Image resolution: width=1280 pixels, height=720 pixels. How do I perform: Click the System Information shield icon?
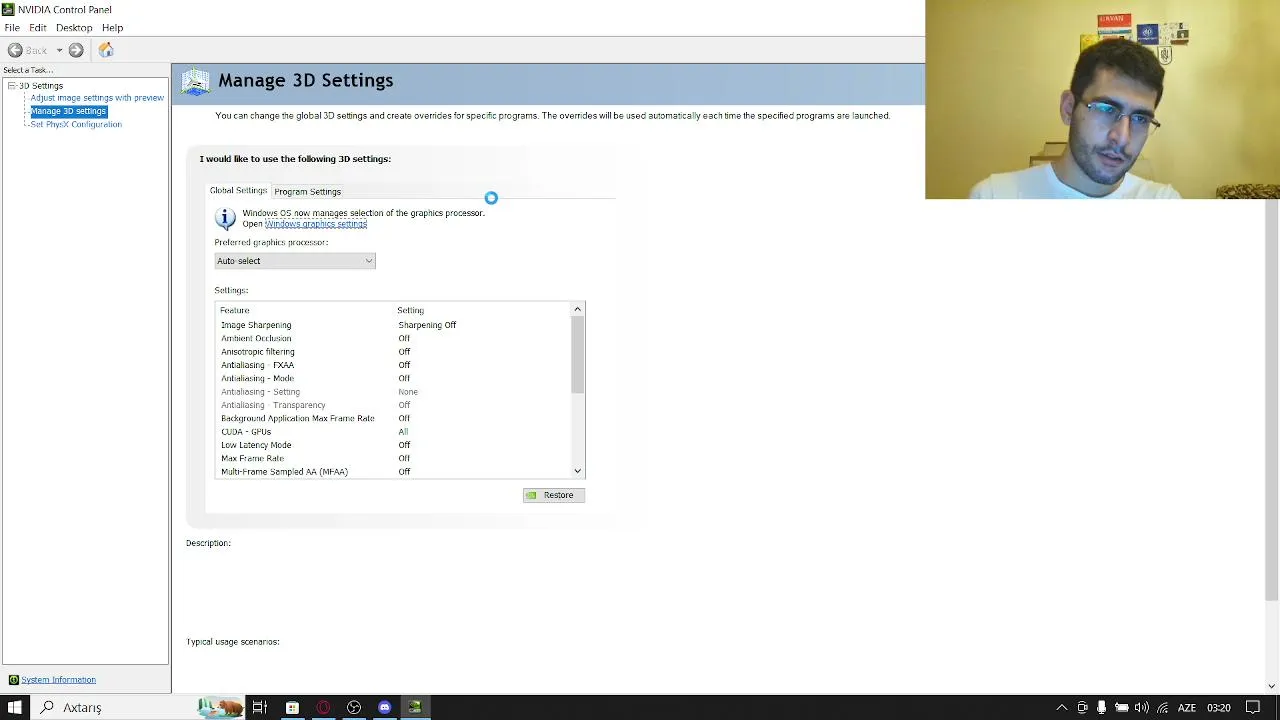(x=13, y=680)
